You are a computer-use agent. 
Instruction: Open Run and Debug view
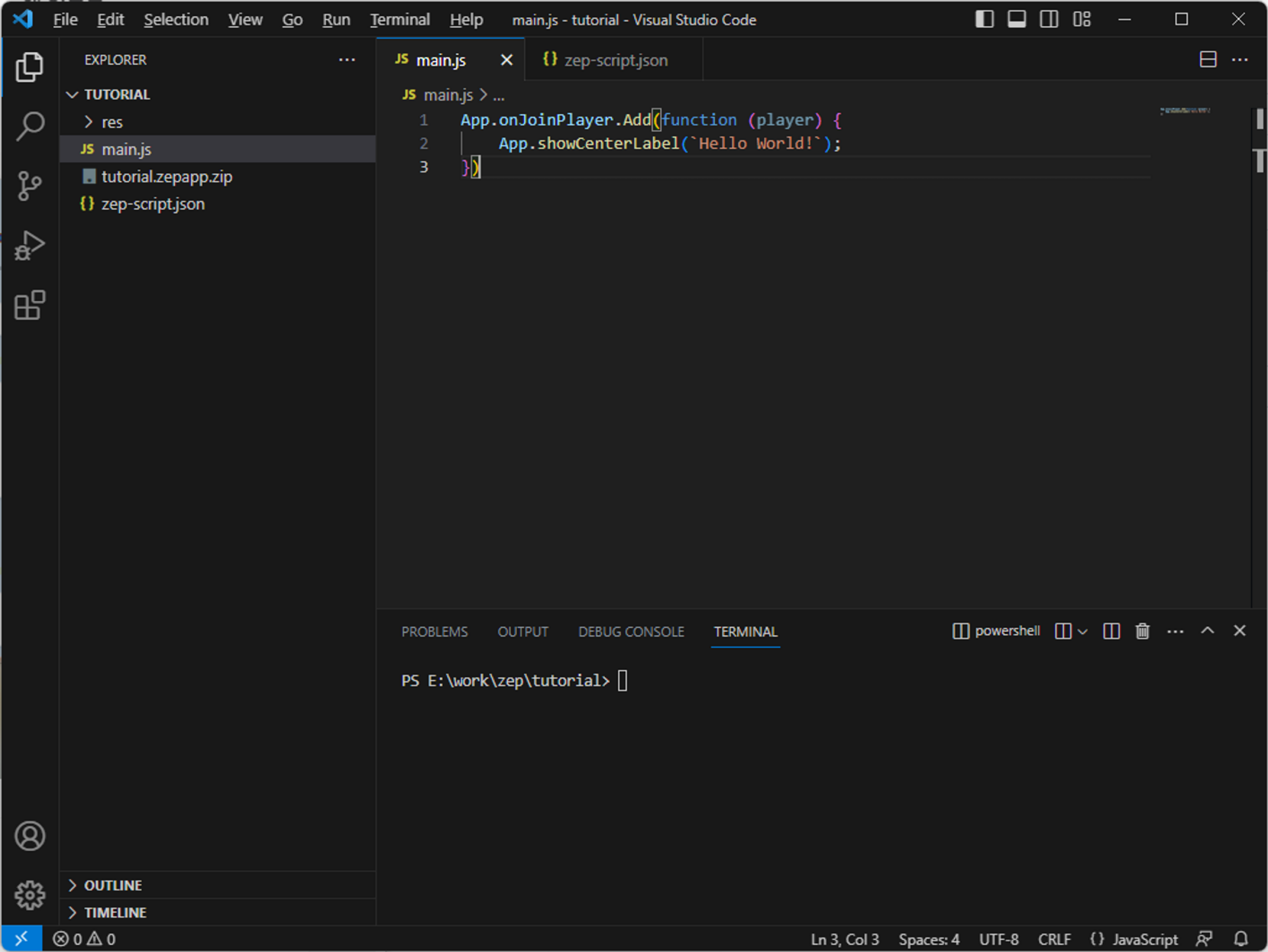(30, 246)
